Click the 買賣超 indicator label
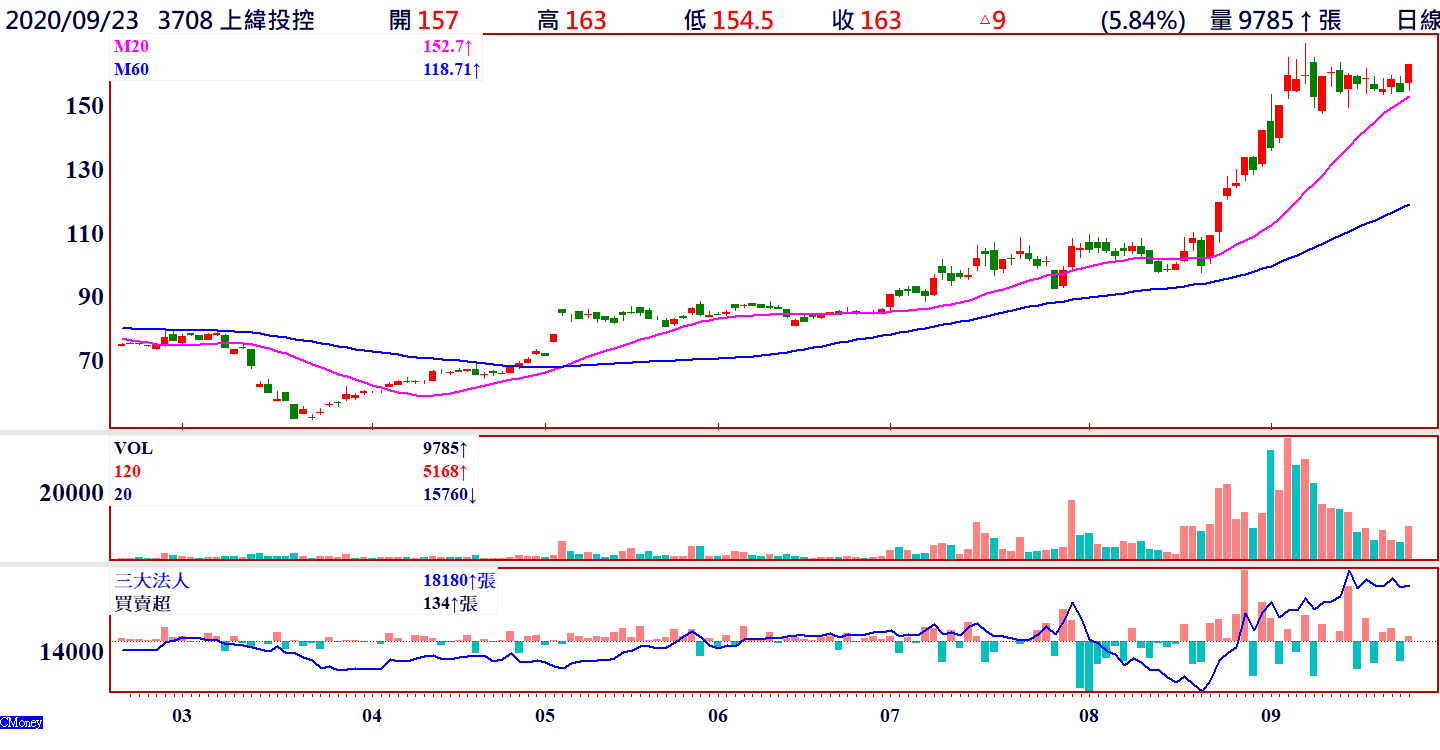Viewport: 1440px width, 750px height. coord(144,603)
